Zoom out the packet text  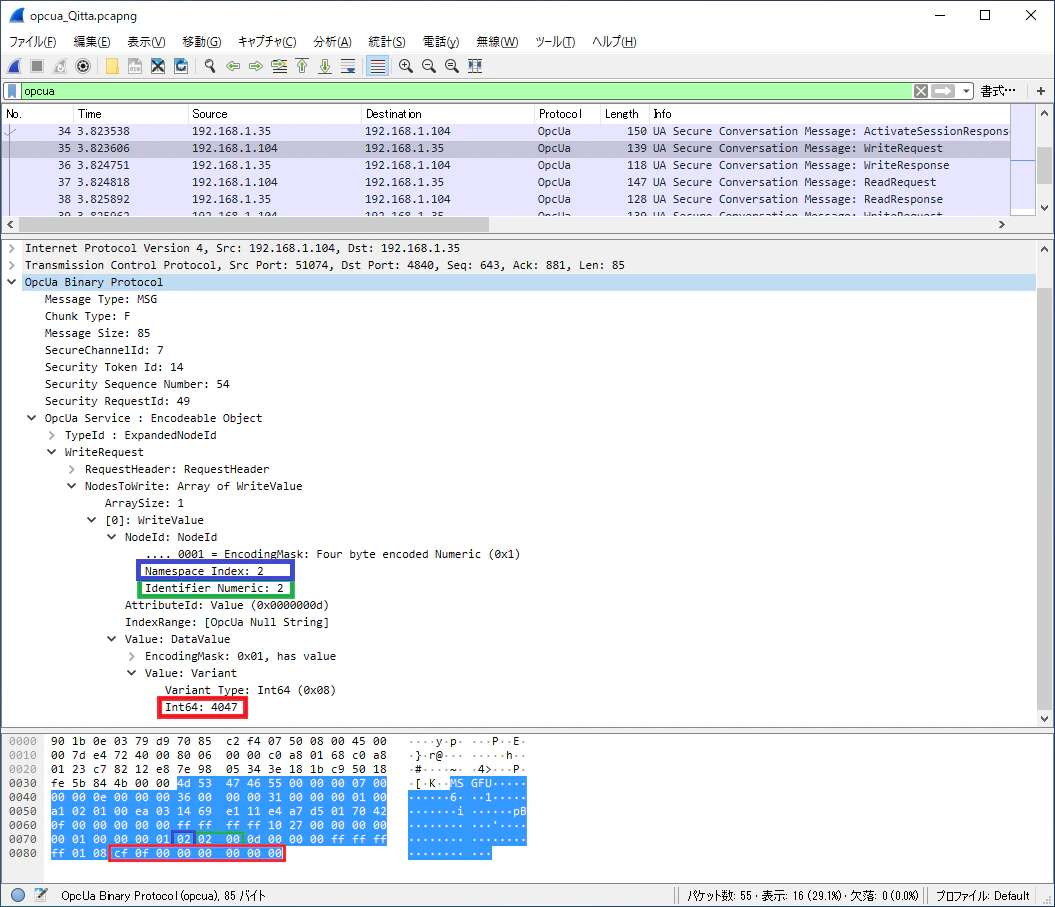click(429, 66)
